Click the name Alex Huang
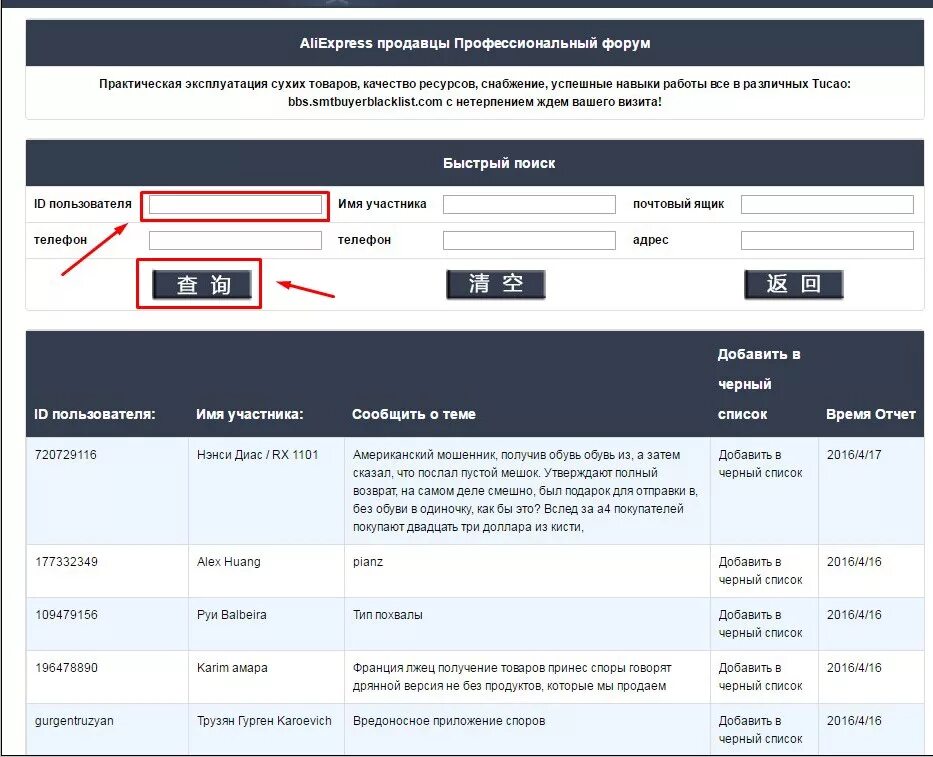The height and width of the screenshot is (757, 933). [228, 562]
